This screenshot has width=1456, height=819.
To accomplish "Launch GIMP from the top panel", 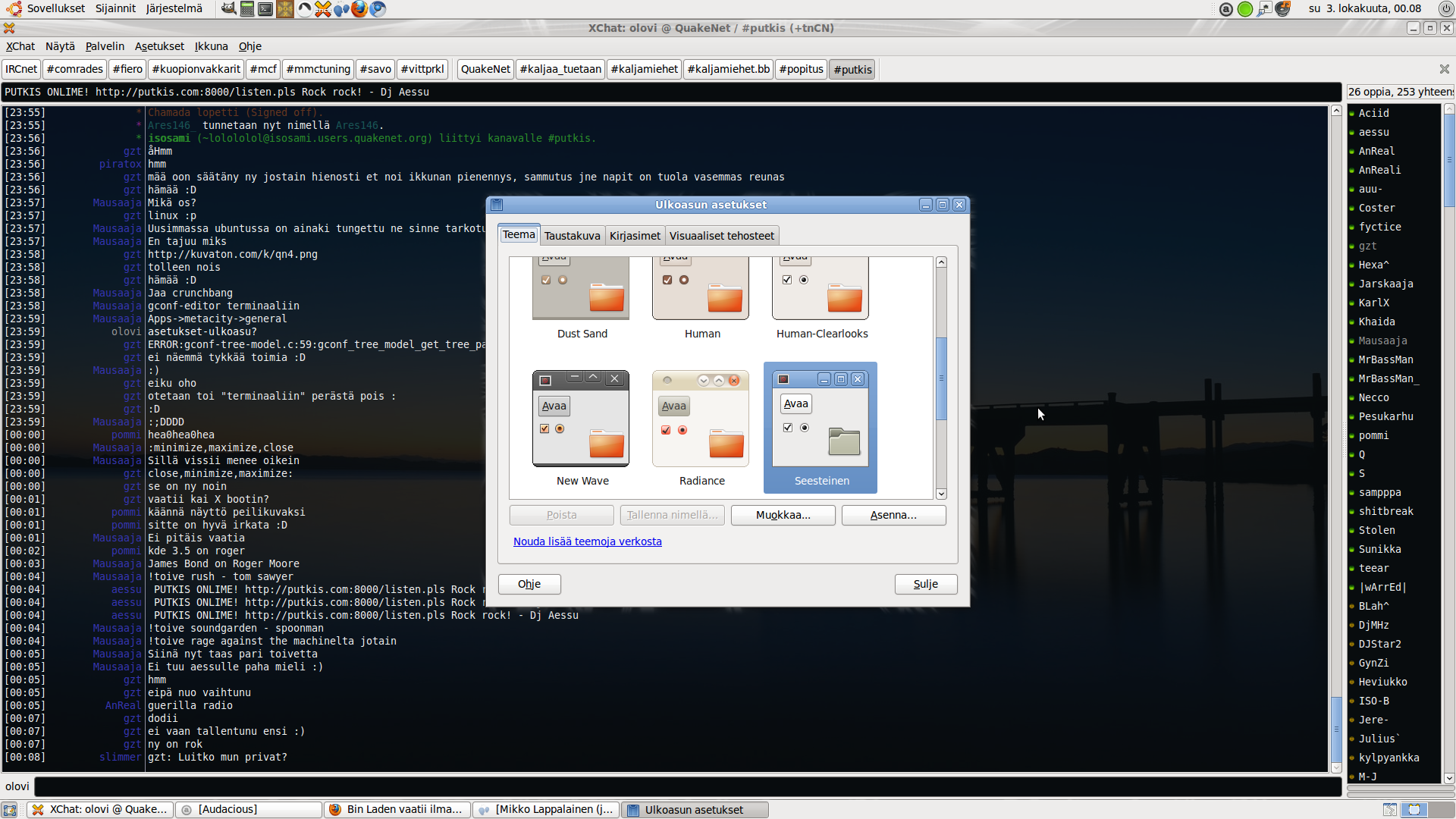I will tap(229, 8).
